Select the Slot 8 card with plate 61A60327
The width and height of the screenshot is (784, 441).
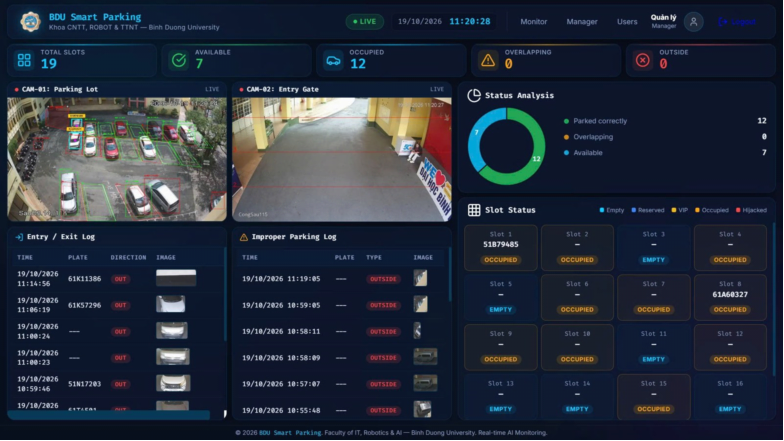point(730,298)
